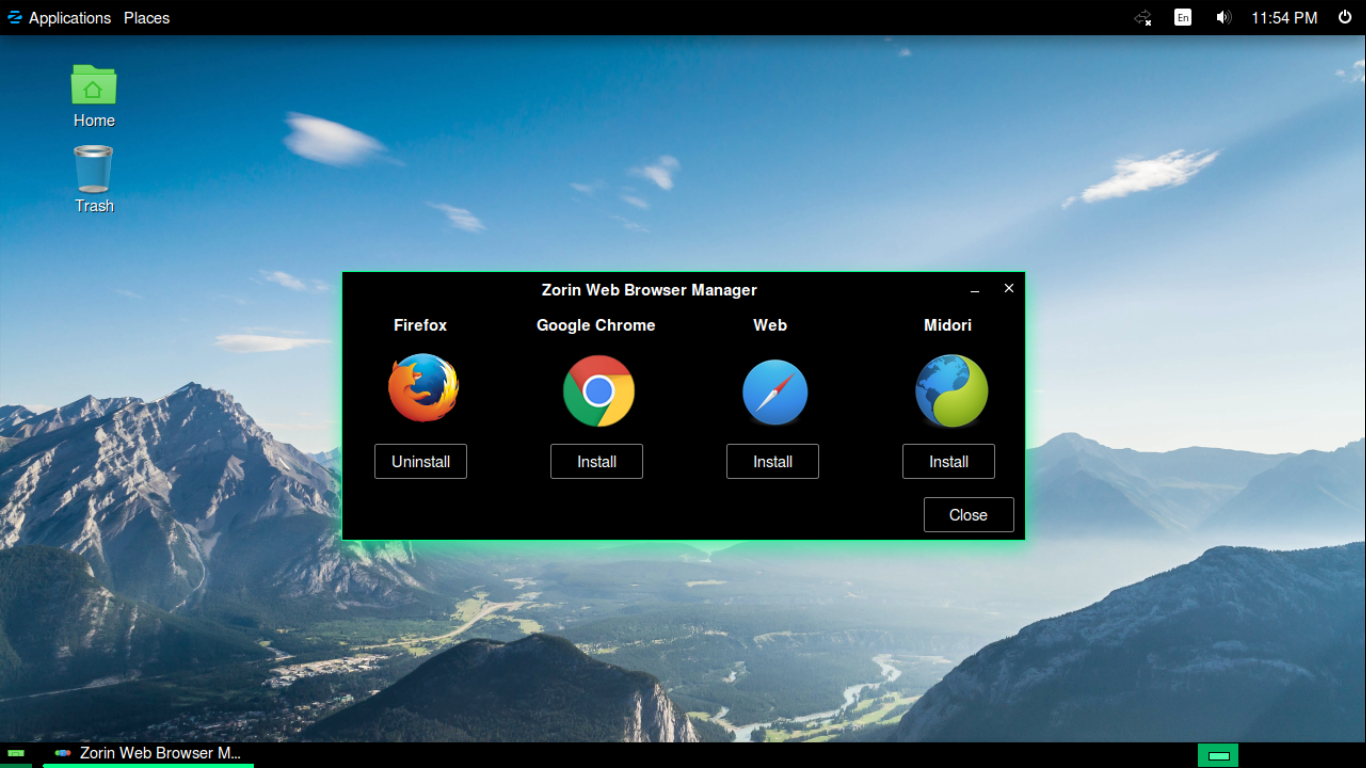The width and height of the screenshot is (1366, 768).
Task: Close the window with the title bar X
Action: (x=1009, y=288)
